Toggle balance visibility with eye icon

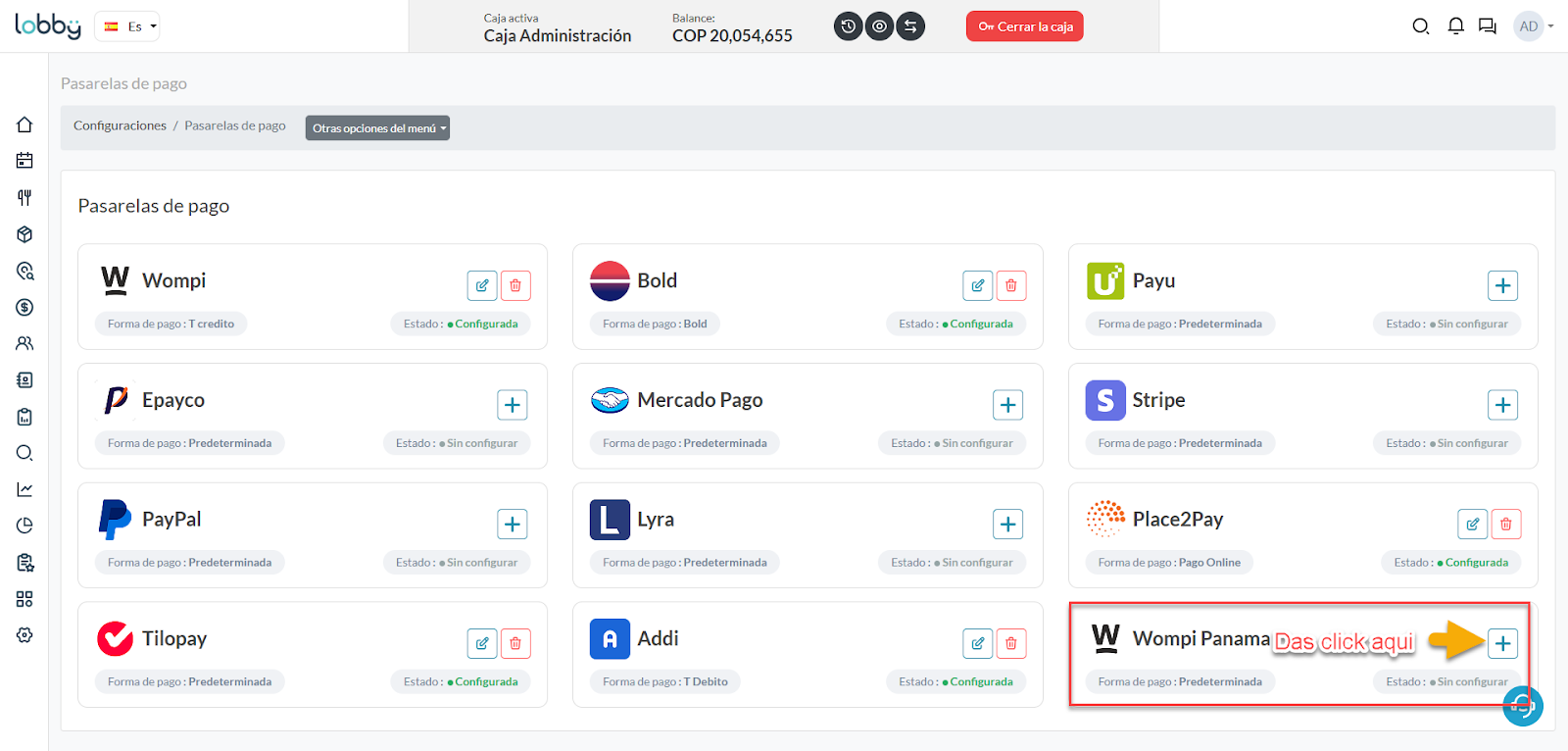880,26
